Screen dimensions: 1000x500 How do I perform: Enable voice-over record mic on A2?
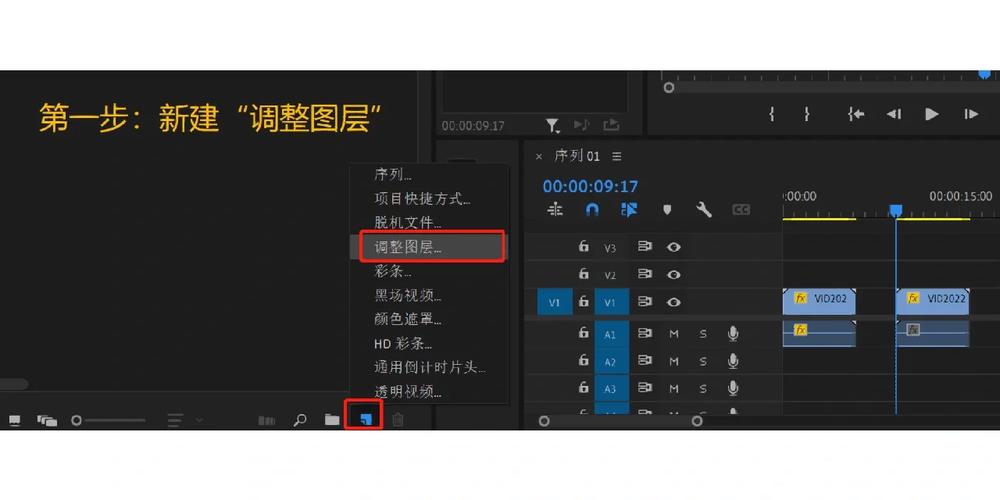(733, 361)
